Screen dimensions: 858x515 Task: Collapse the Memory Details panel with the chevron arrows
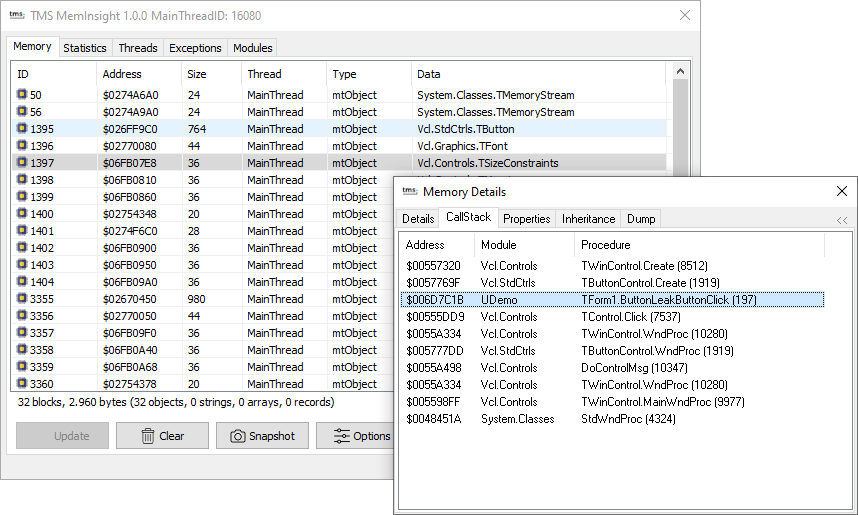pyautogui.click(x=842, y=220)
